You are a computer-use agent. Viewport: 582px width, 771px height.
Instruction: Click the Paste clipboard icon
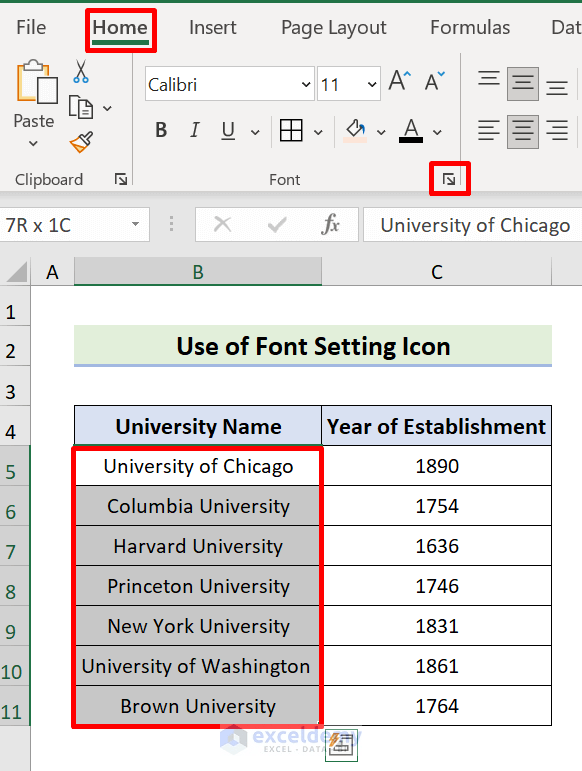point(36,82)
